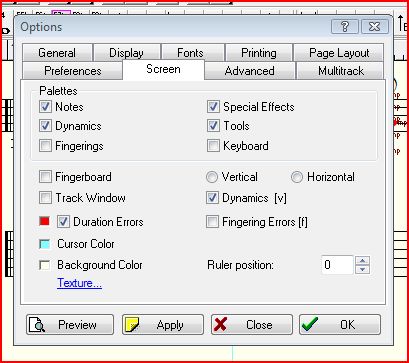409x363 pixels.
Task: Enable the Fingerings palette checkbox
Action: [x=45, y=146]
